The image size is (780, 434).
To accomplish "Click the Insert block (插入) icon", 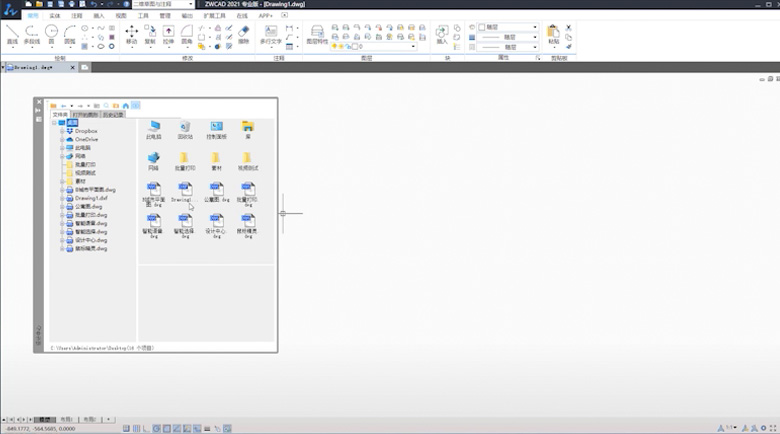I will [443, 35].
